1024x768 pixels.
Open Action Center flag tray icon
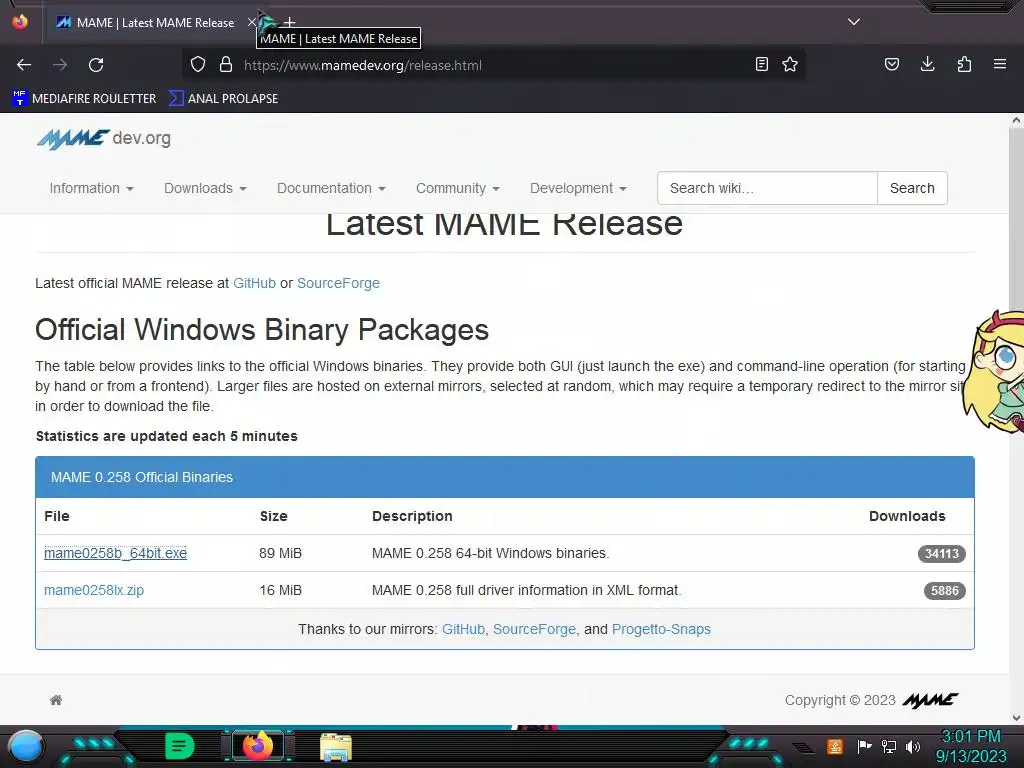click(x=864, y=746)
